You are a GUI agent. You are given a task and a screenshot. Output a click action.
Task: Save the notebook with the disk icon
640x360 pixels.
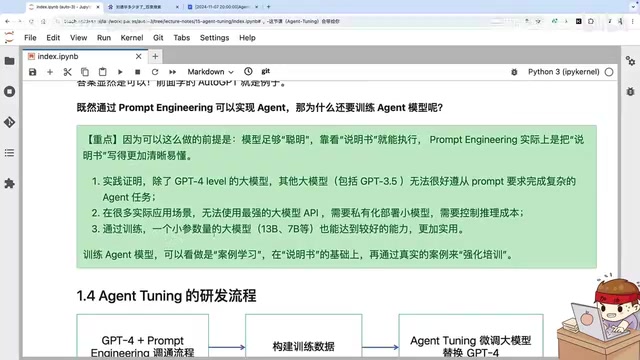(x=33, y=72)
